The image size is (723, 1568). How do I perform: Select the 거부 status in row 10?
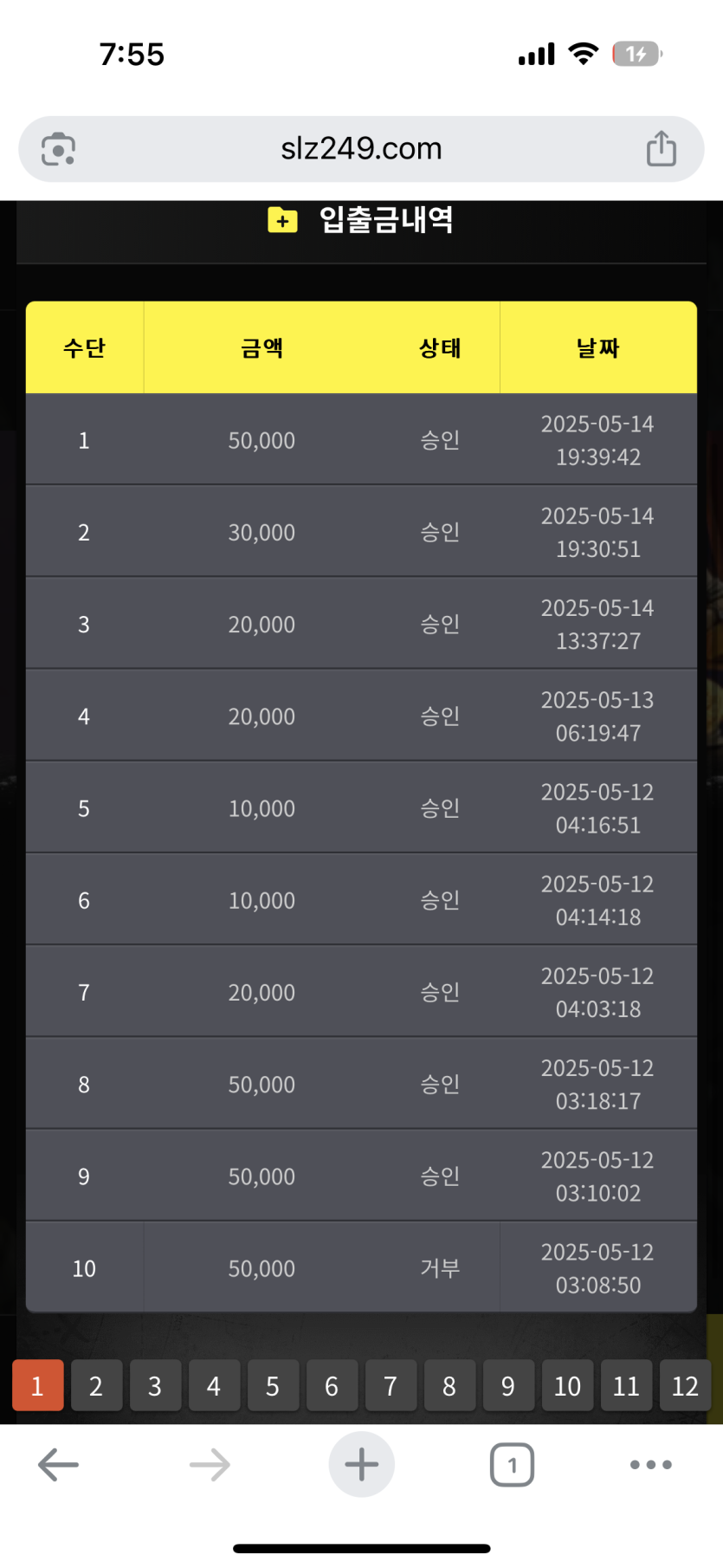point(440,1268)
